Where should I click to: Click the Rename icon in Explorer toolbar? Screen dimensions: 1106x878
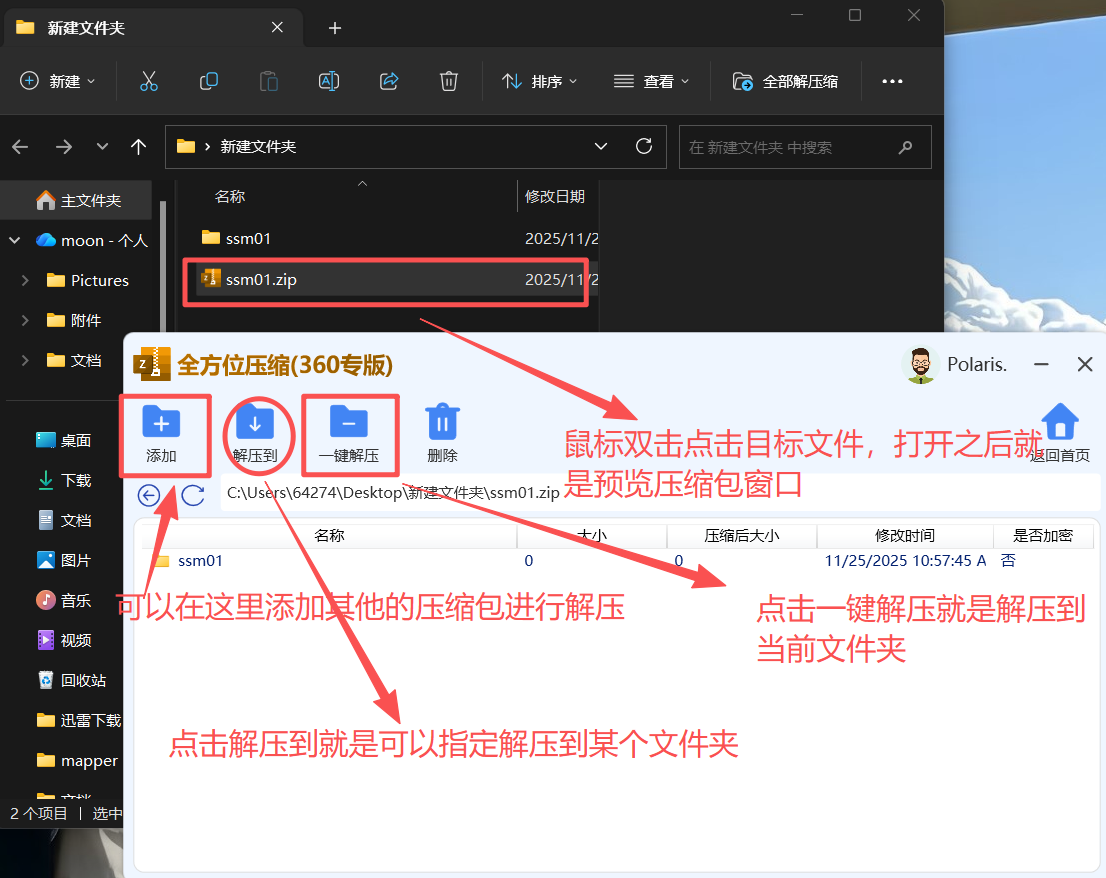pyautogui.click(x=328, y=81)
